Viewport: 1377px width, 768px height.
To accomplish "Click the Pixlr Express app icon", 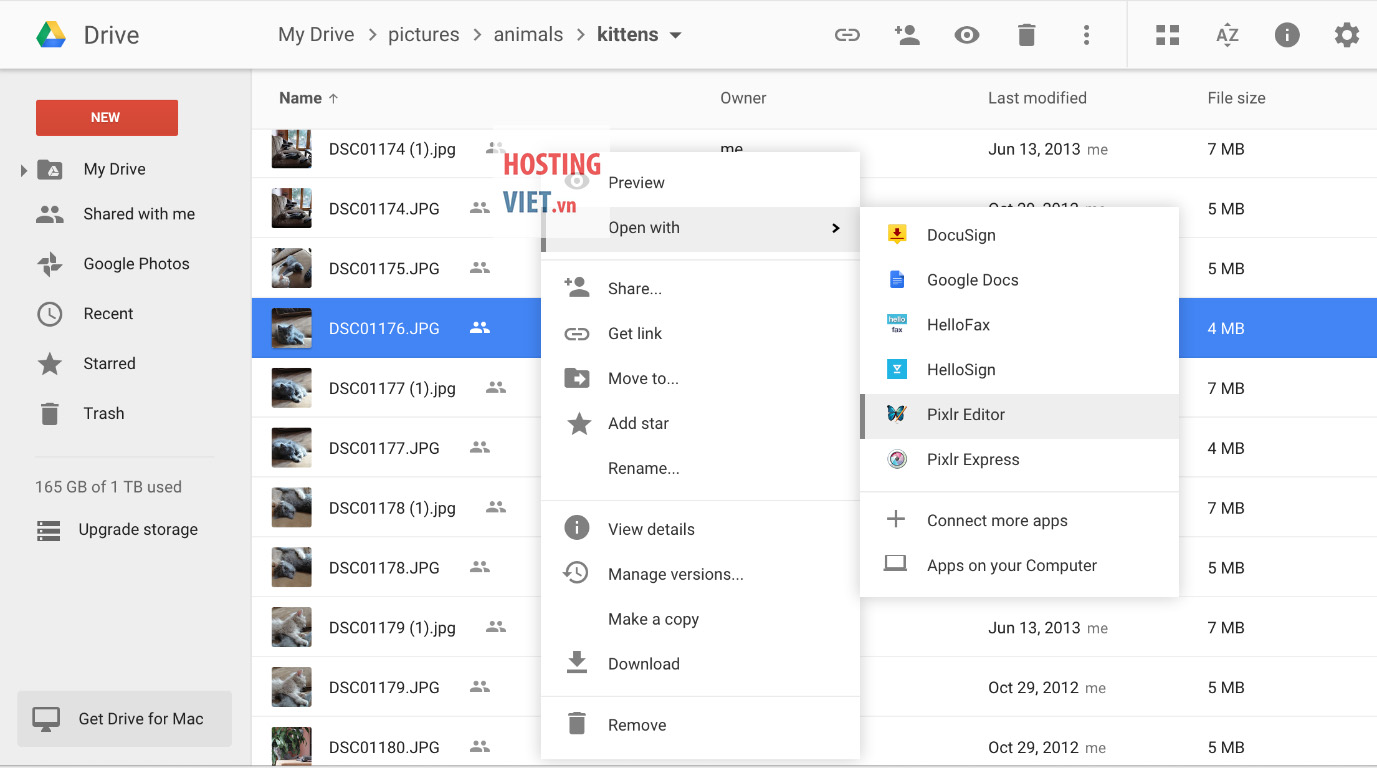I will pos(897,459).
